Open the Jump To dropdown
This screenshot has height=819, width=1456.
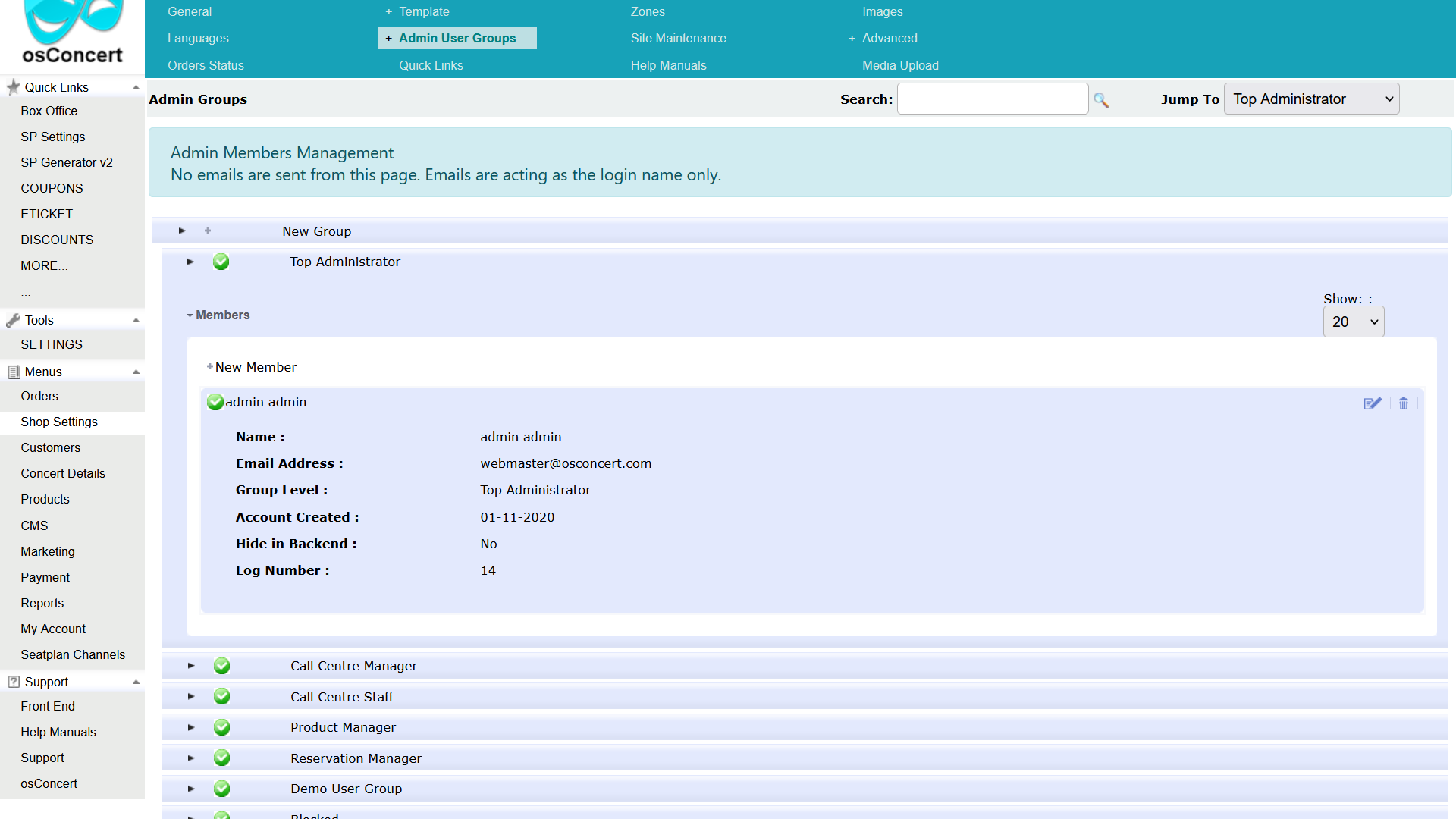pos(1311,99)
